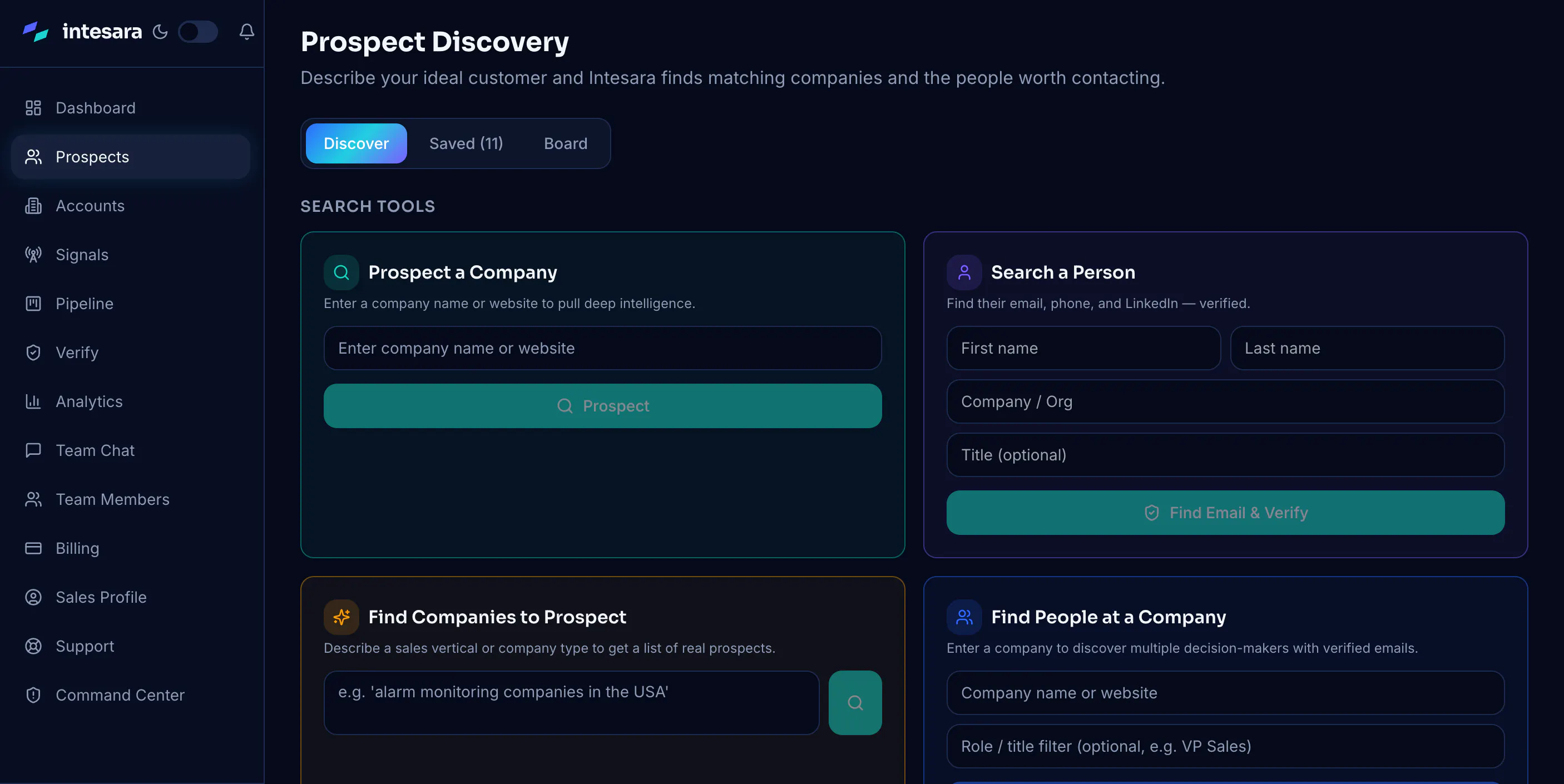Click the Find People at a Company icon
Image resolution: width=1564 pixels, height=784 pixels.
pyautogui.click(x=964, y=617)
